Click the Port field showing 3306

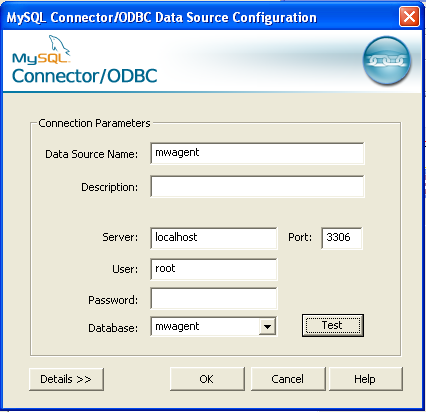coord(342,238)
